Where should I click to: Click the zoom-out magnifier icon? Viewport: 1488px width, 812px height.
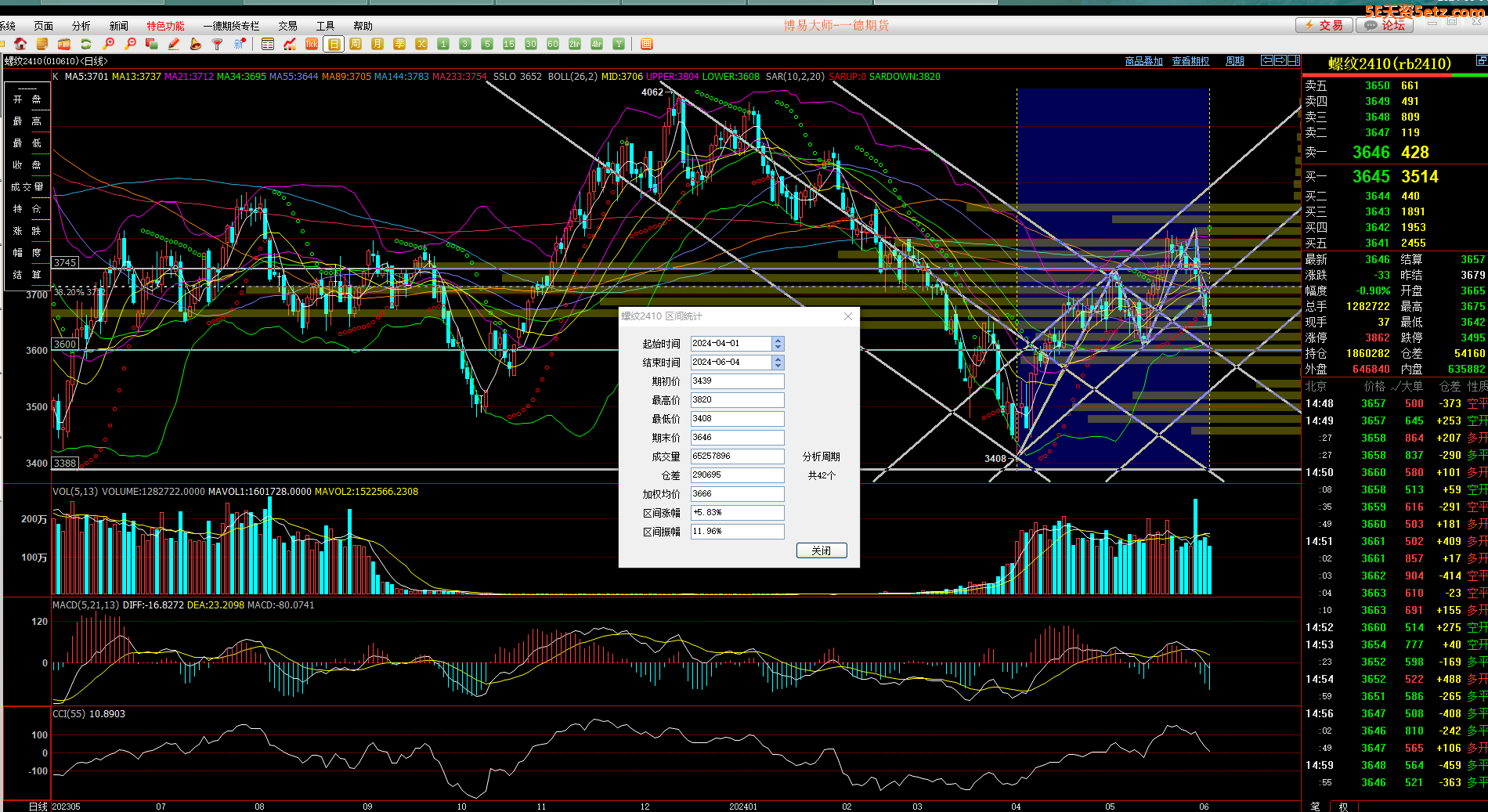pyautogui.click(x=131, y=44)
